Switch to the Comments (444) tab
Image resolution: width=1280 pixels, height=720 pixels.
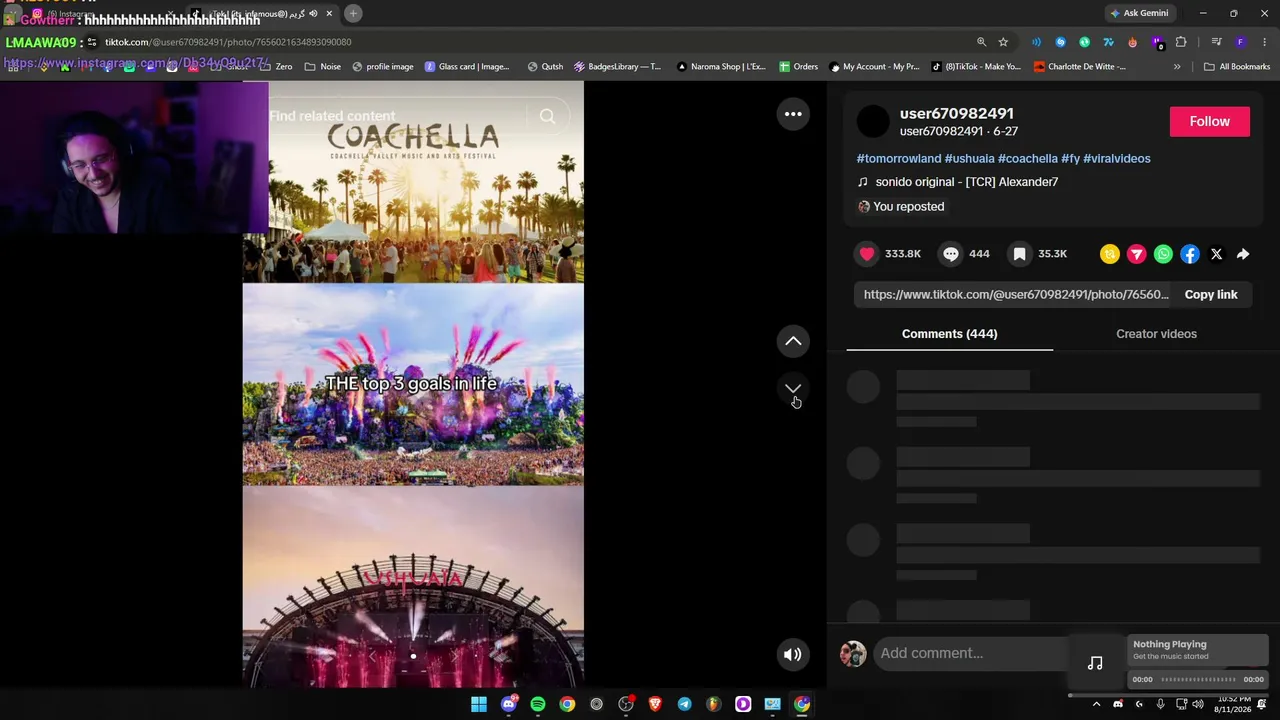(950, 334)
